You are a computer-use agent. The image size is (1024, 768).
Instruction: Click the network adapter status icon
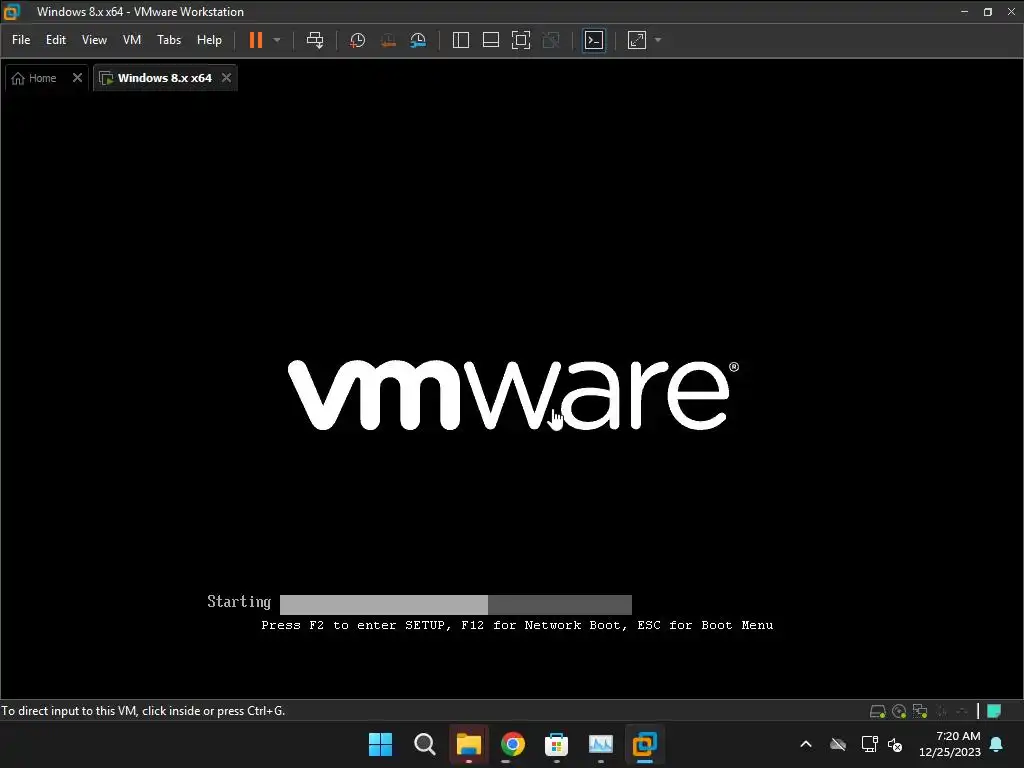pos(920,711)
